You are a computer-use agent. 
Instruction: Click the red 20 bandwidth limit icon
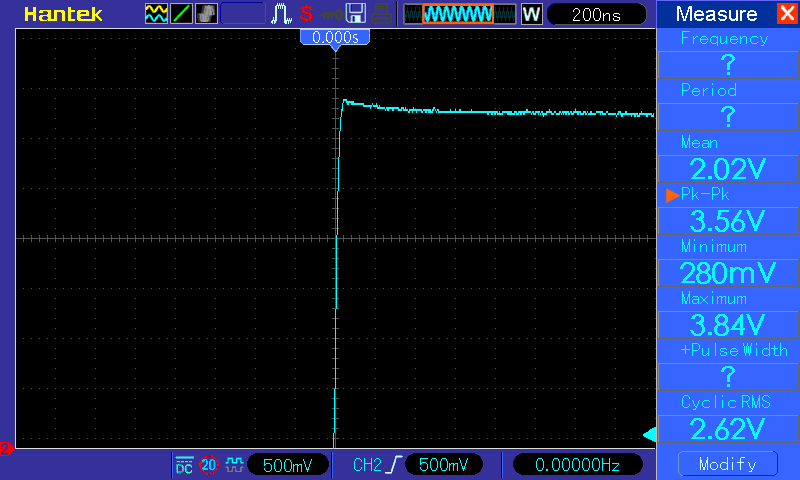click(209, 465)
